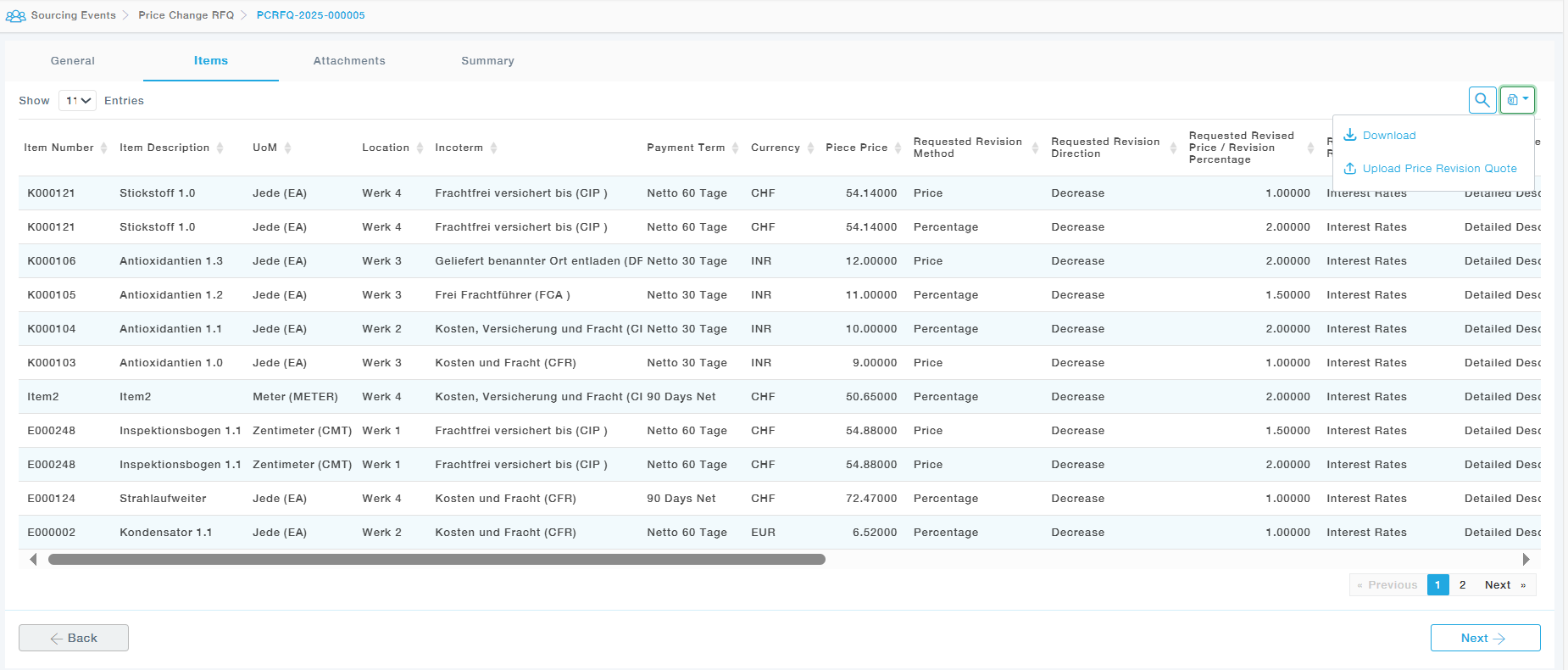Image resolution: width=1568 pixels, height=670 pixels.
Task: Select Upload Price Revision Quote option
Action: [1439, 169]
